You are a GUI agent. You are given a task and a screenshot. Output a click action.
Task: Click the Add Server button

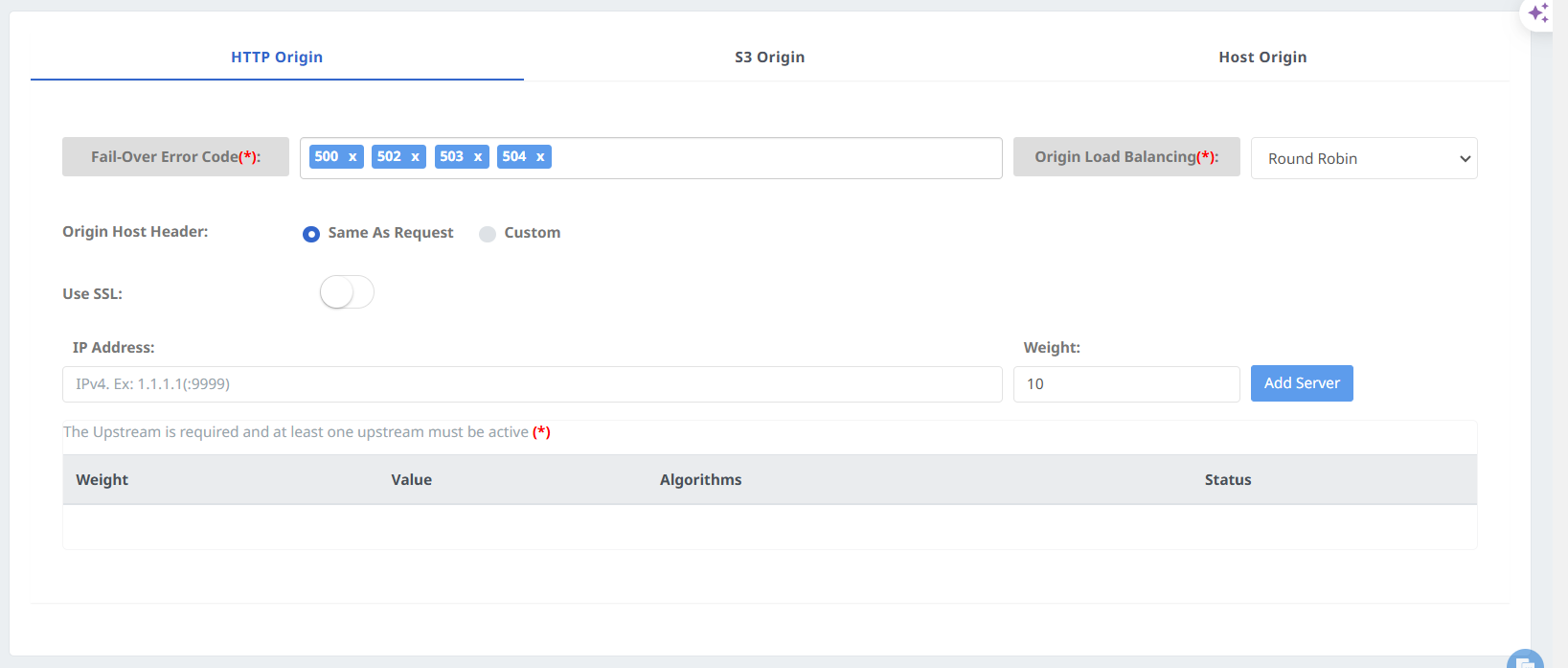(1301, 383)
